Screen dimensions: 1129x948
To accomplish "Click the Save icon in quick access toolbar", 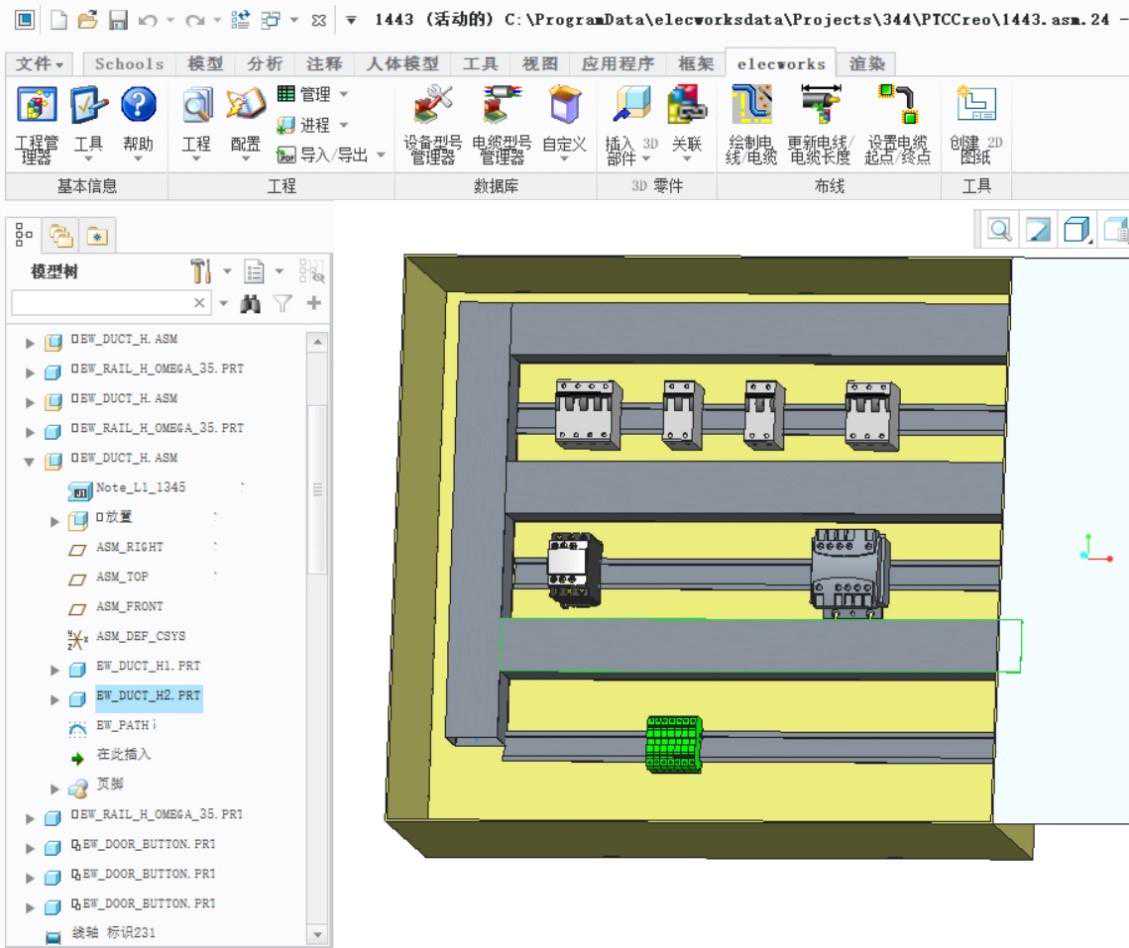I will [117, 19].
